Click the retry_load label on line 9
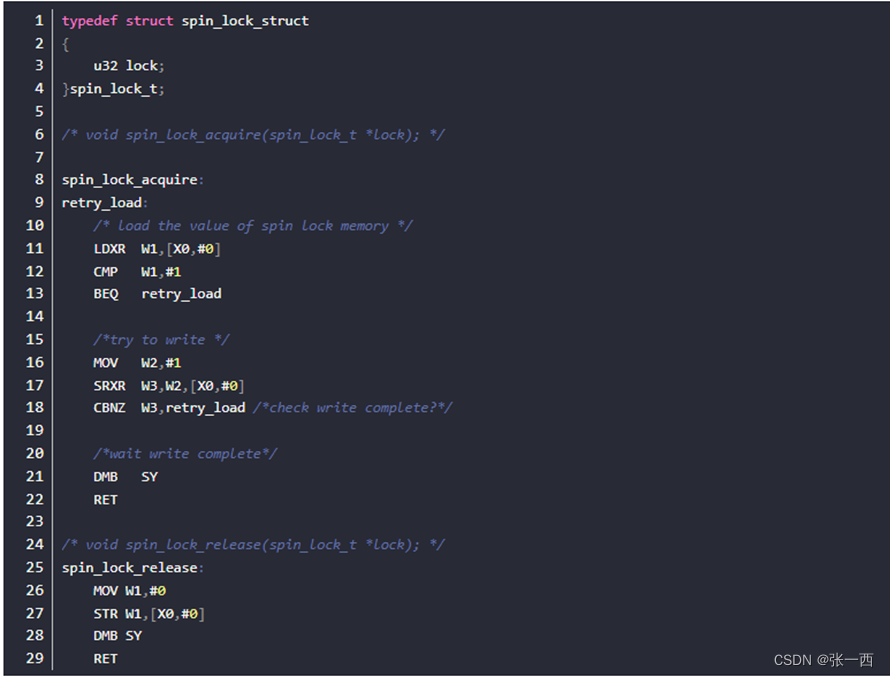Viewport: 890px width, 677px height. pyautogui.click(x=104, y=203)
